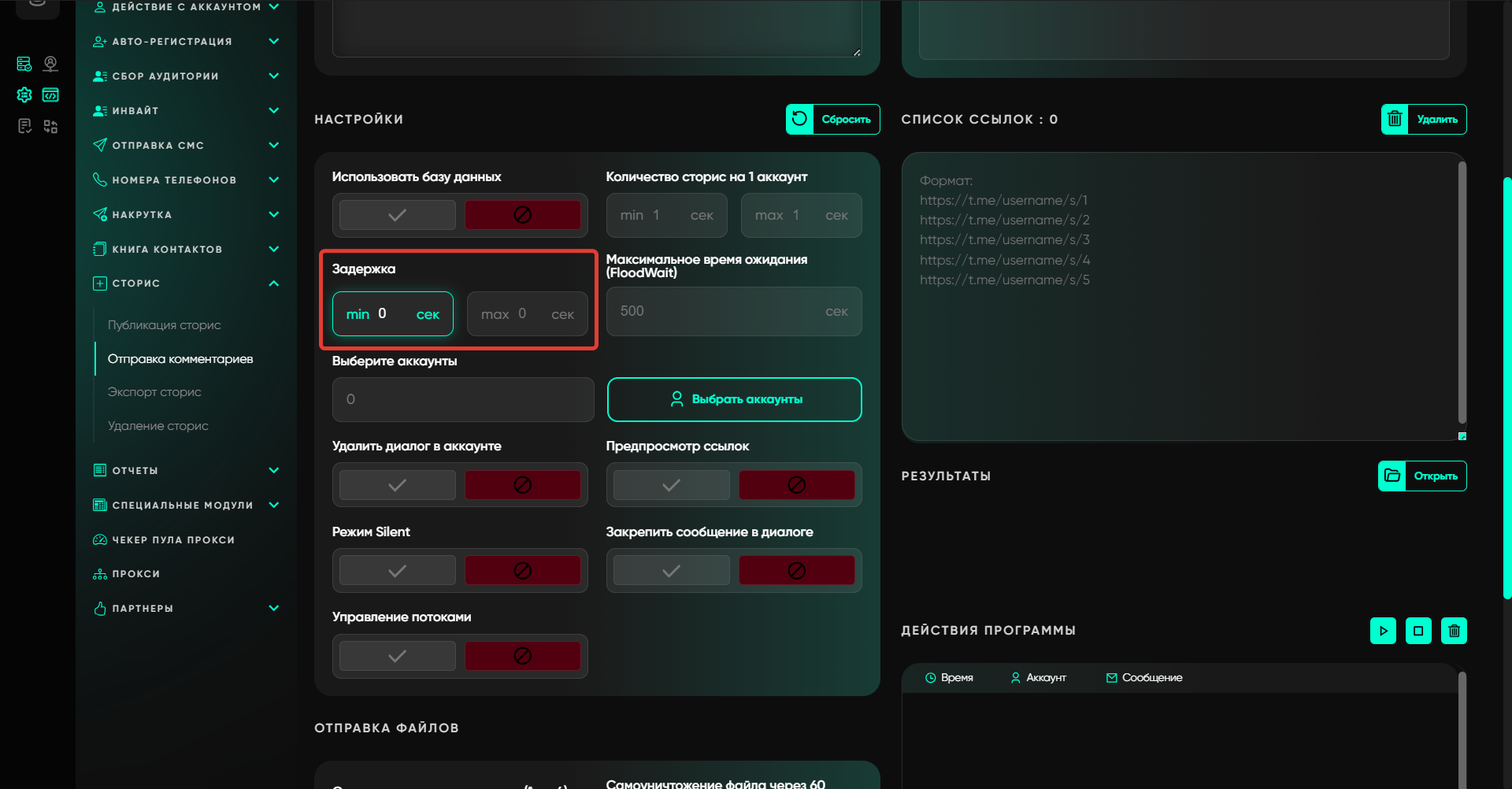Viewport: 1512px width, 789px height.
Task: Open the code window icon in left rail
Action: point(50,95)
